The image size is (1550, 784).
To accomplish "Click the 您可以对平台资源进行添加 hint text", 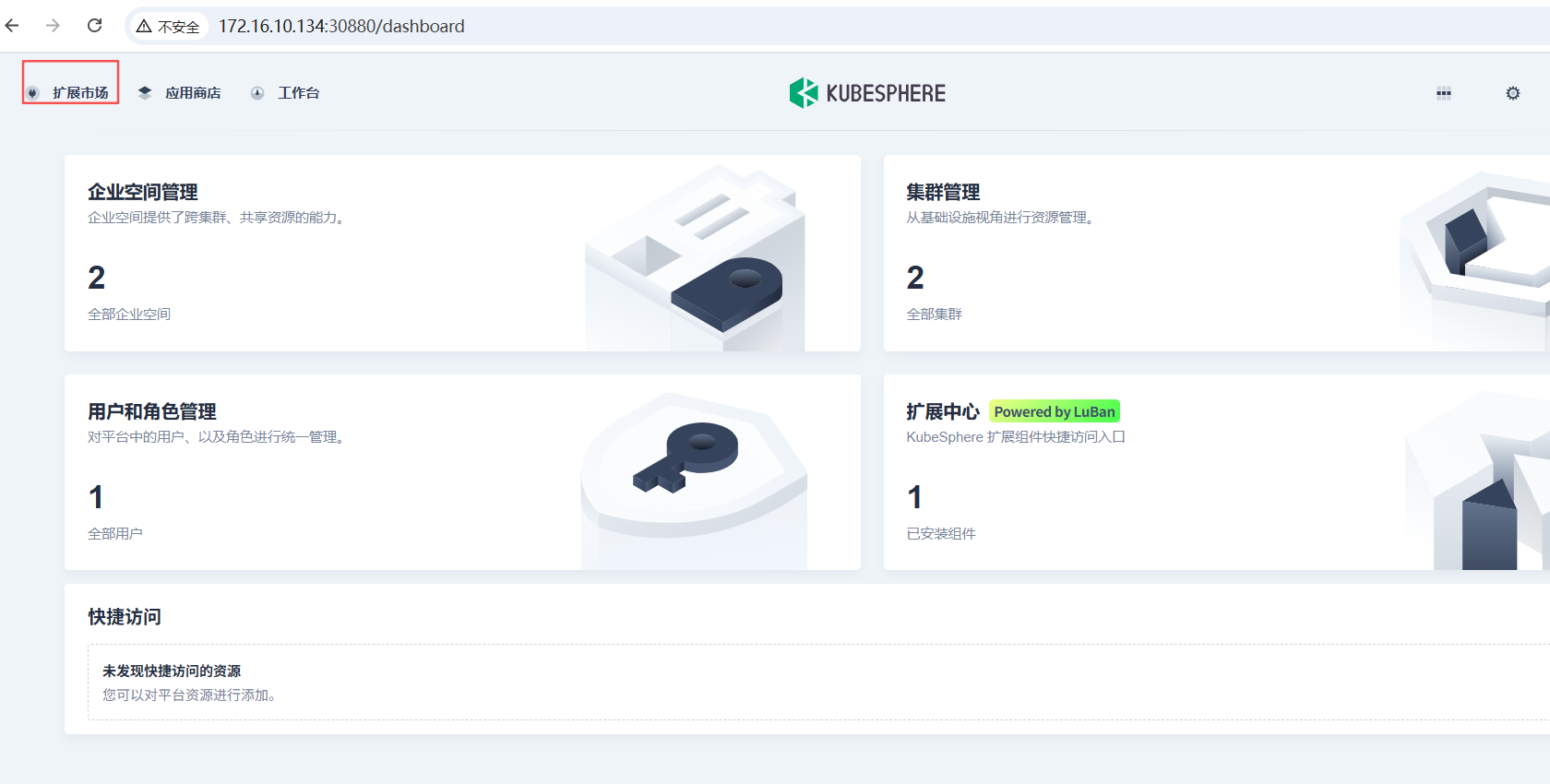I will pos(192,695).
